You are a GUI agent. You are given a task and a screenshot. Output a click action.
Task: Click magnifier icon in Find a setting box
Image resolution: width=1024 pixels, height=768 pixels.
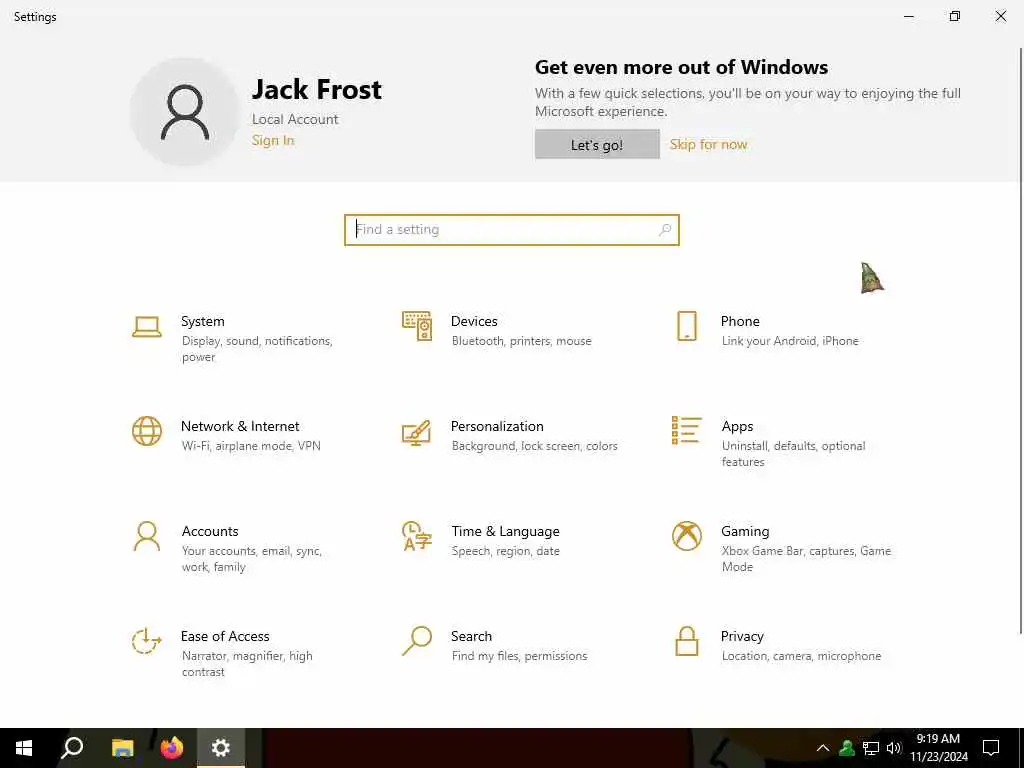(665, 230)
